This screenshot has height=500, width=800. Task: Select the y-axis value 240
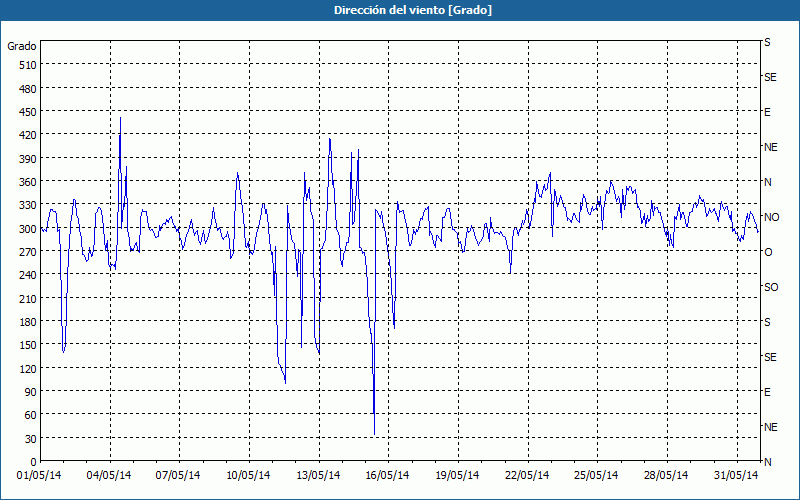pos(28,275)
